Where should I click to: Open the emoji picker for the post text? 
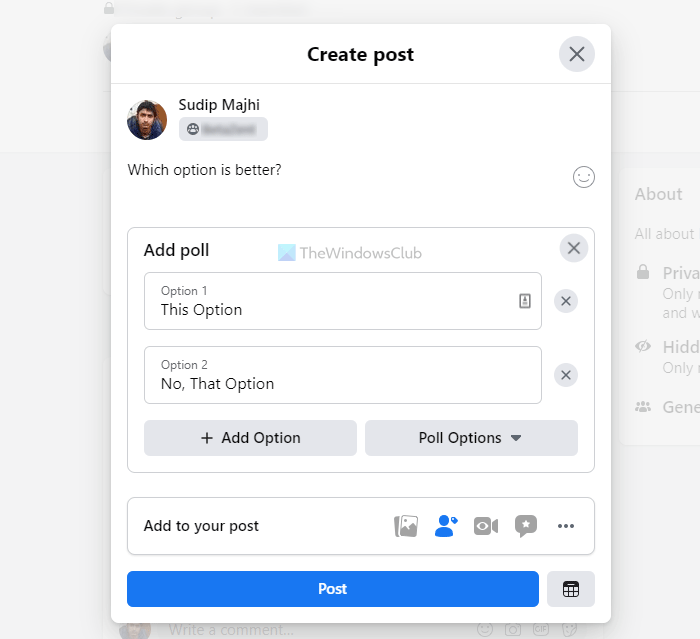tap(584, 177)
